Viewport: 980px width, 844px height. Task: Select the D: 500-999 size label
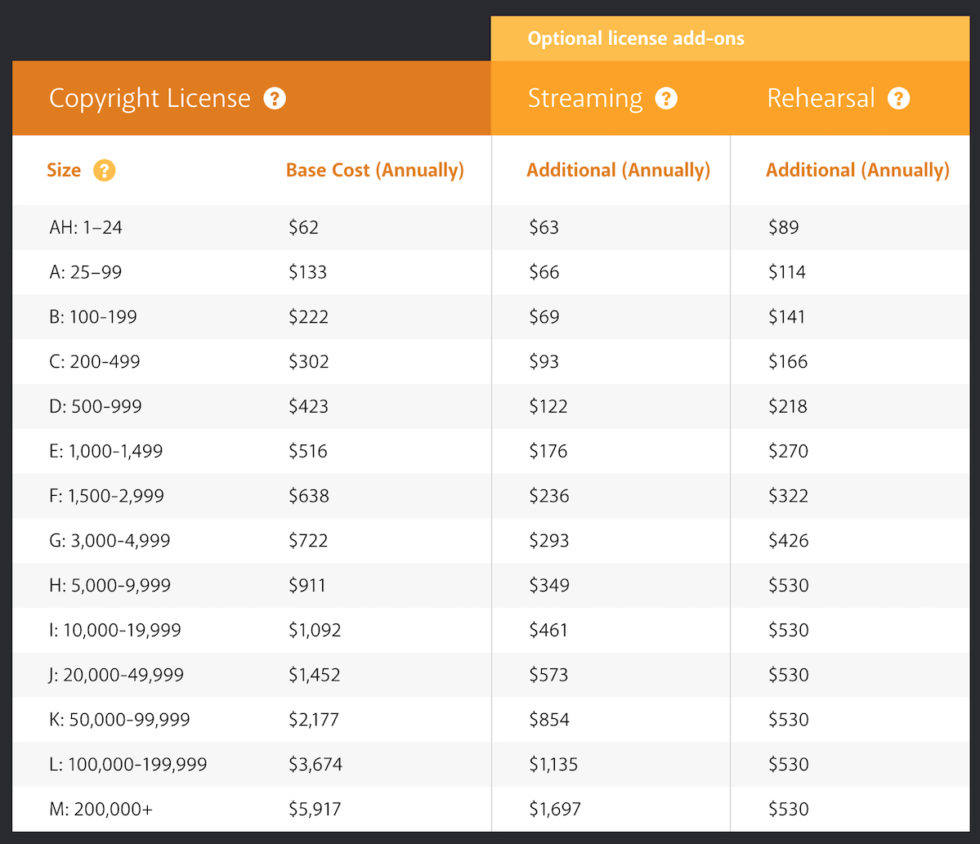(95, 407)
